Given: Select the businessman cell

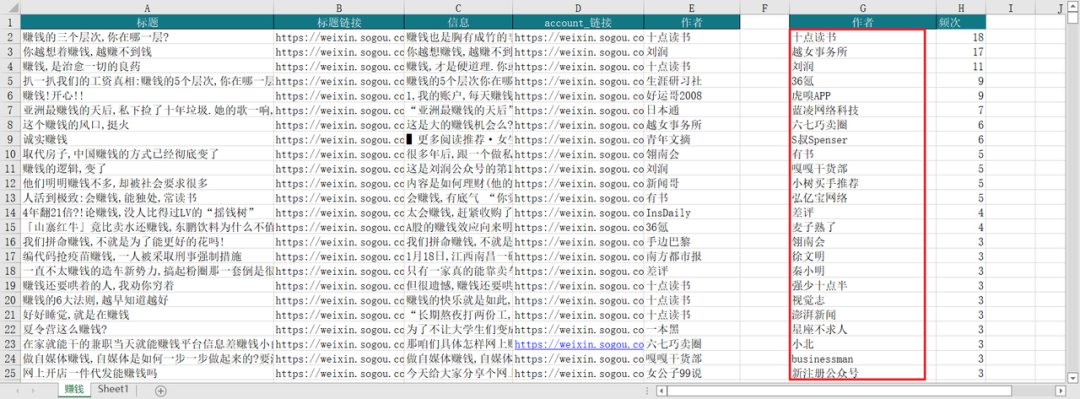Looking at the screenshot, I should point(862,359).
